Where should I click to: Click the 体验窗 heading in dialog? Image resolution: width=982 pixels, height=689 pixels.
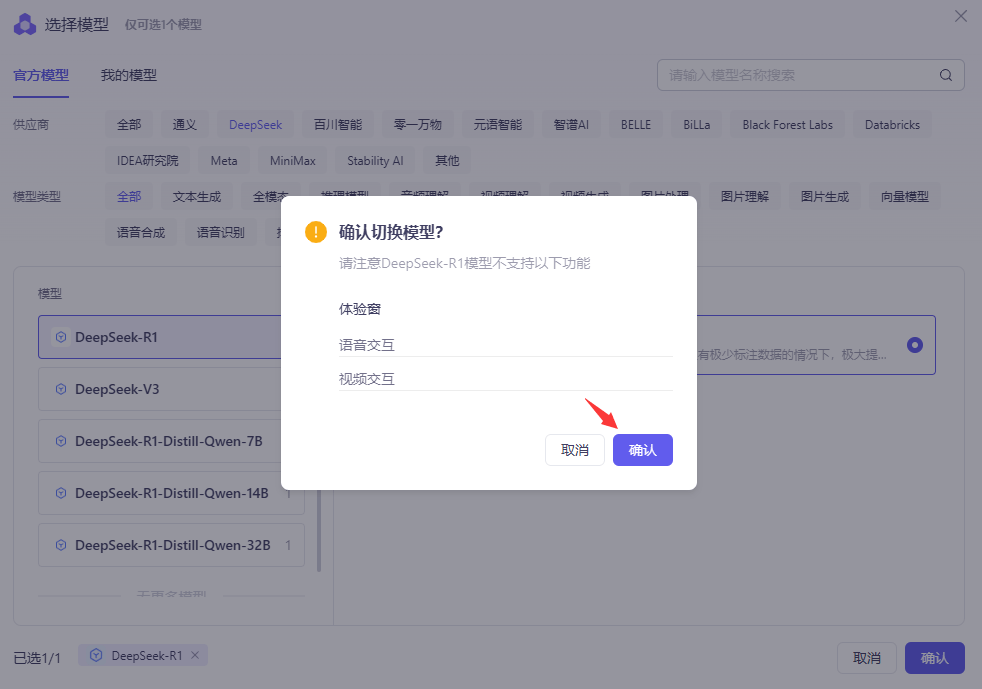click(x=360, y=309)
